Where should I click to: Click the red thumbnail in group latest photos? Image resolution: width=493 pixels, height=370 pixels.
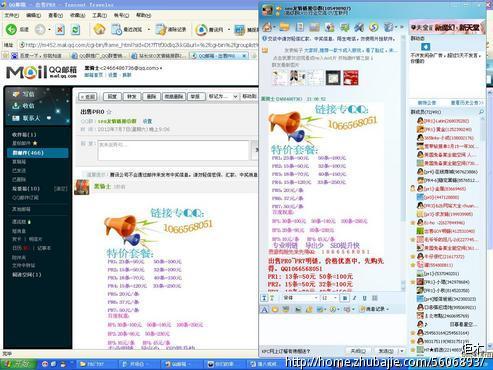(351, 78)
